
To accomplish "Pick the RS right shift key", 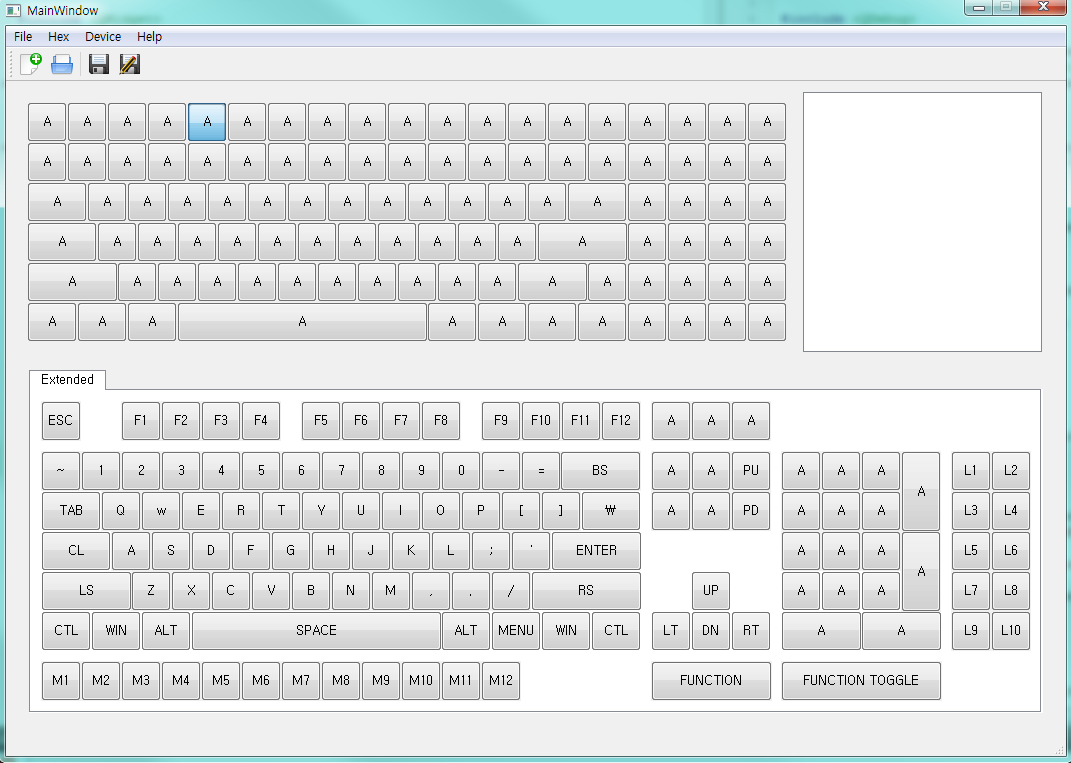I will (586, 591).
